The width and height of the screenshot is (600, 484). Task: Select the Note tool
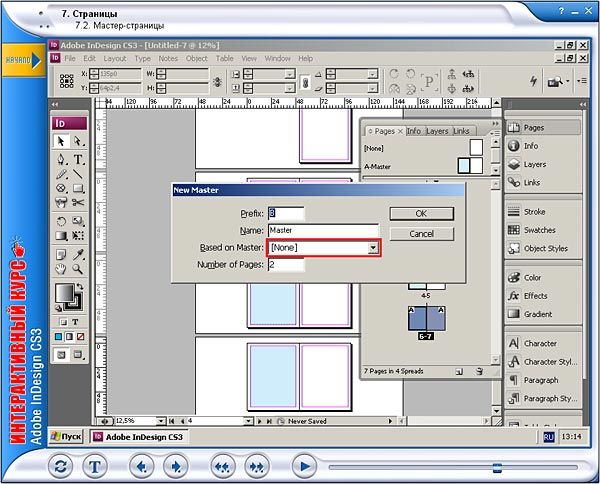tap(61, 254)
